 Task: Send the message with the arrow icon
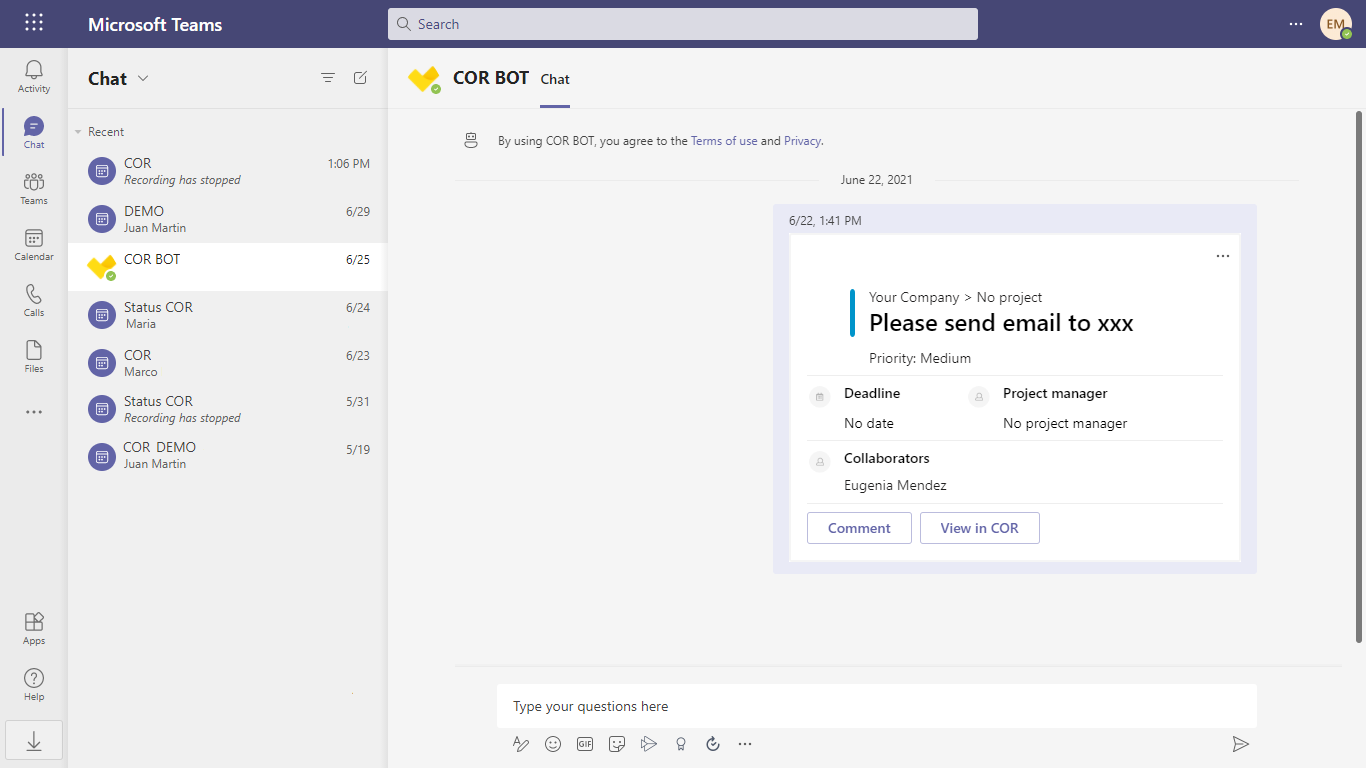pyautogui.click(x=1241, y=744)
